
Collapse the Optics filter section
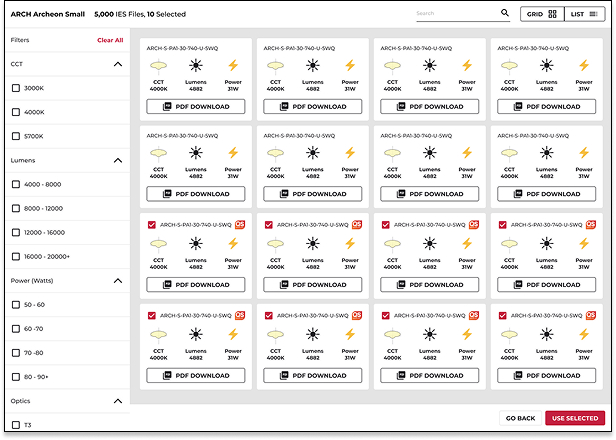pos(118,401)
